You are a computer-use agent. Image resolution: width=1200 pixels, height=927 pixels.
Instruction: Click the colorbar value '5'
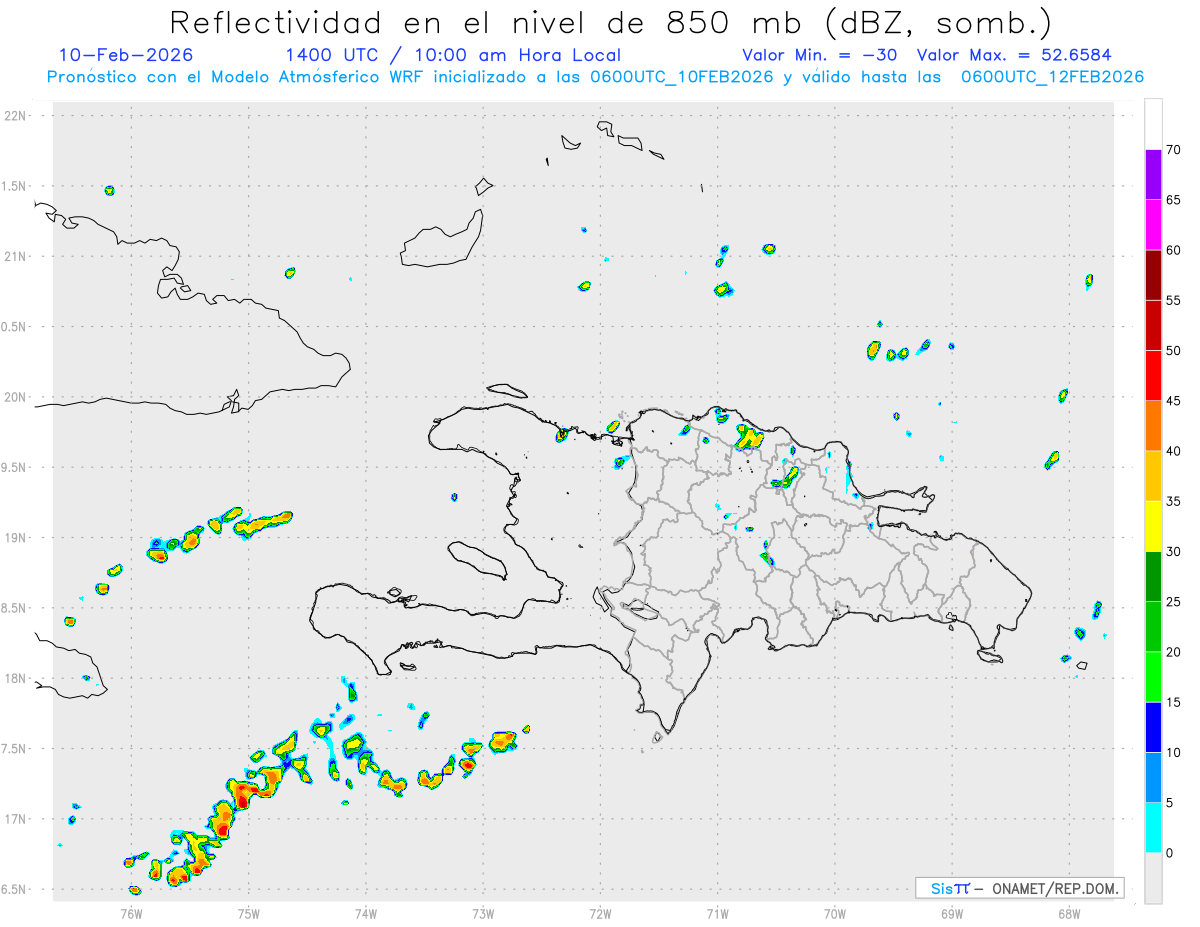tap(1170, 802)
